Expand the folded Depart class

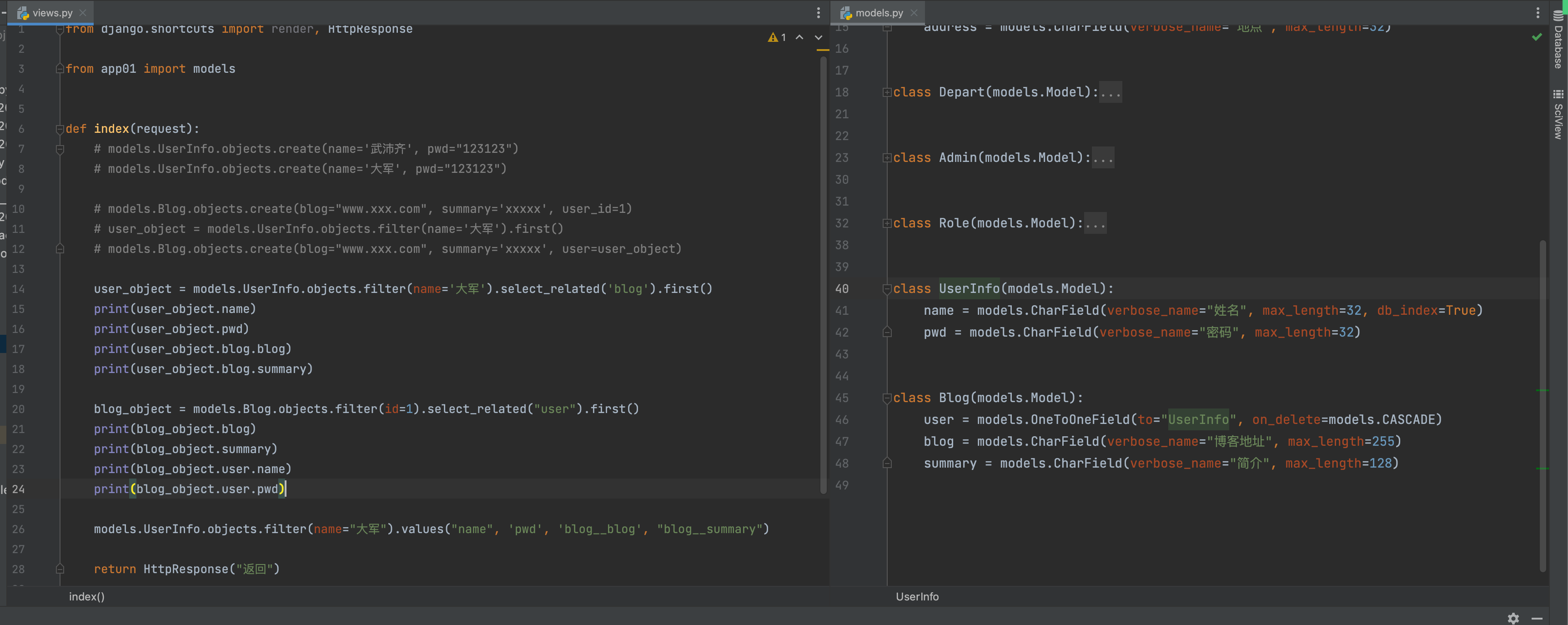887,92
